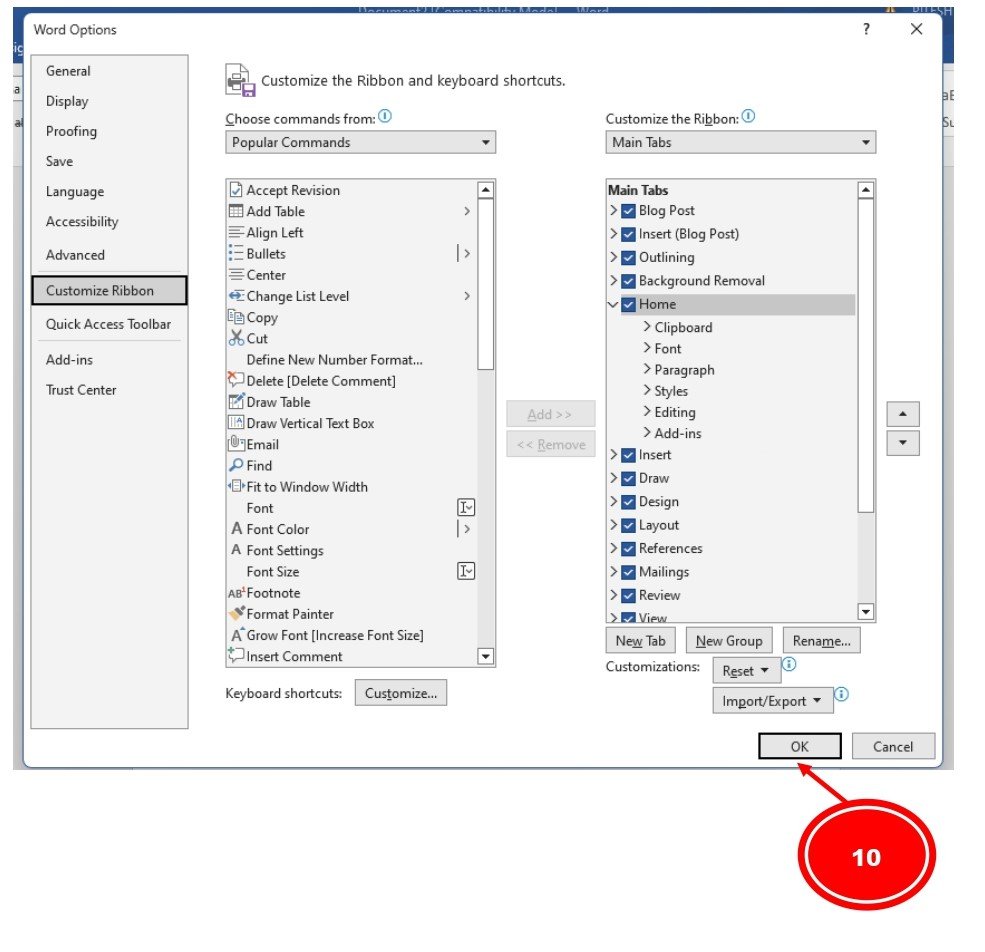Open the Display options category
This screenshot has width=985, height=952.
tap(67, 101)
